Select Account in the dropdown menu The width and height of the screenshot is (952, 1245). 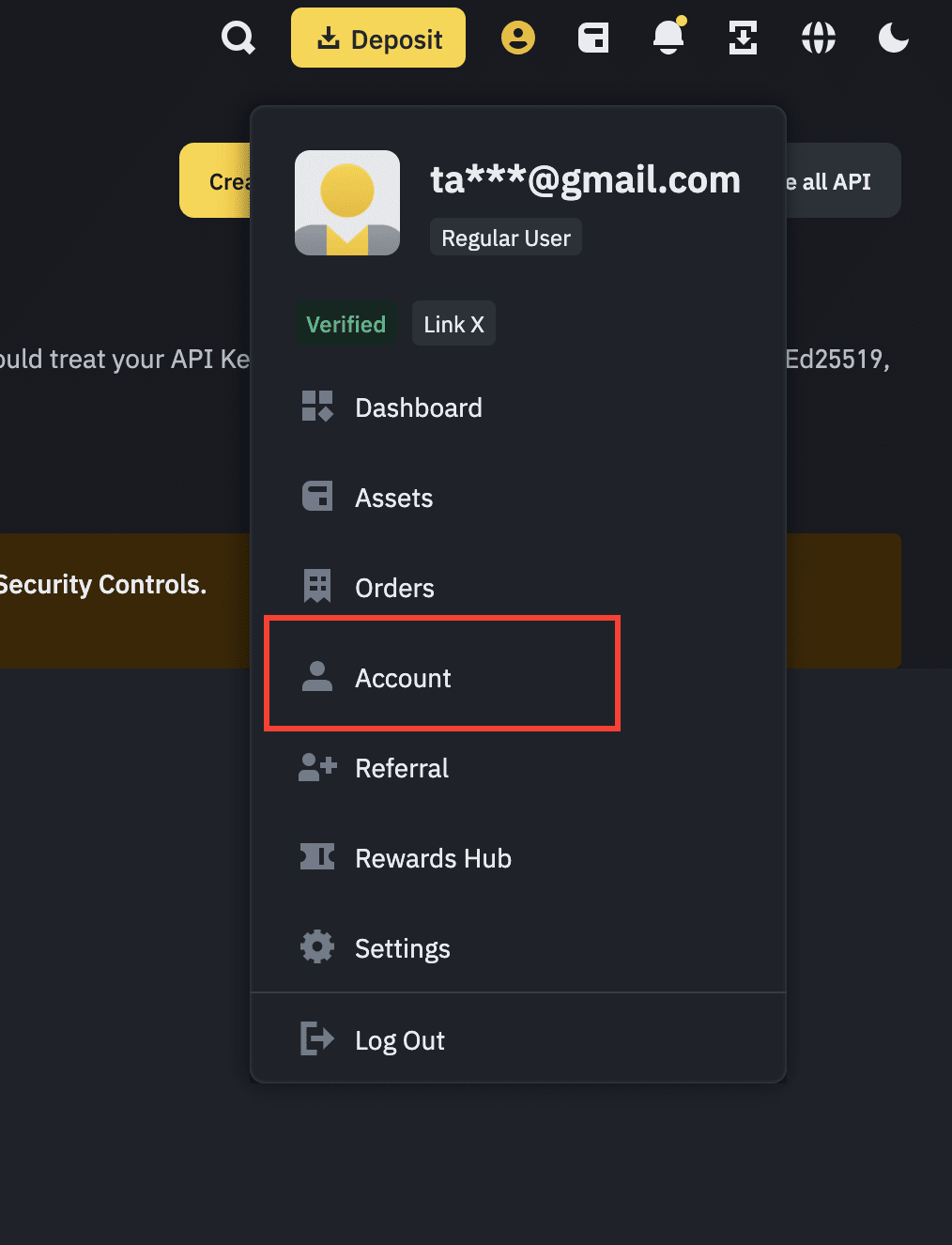pyautogui.click(x=403, y=678)
